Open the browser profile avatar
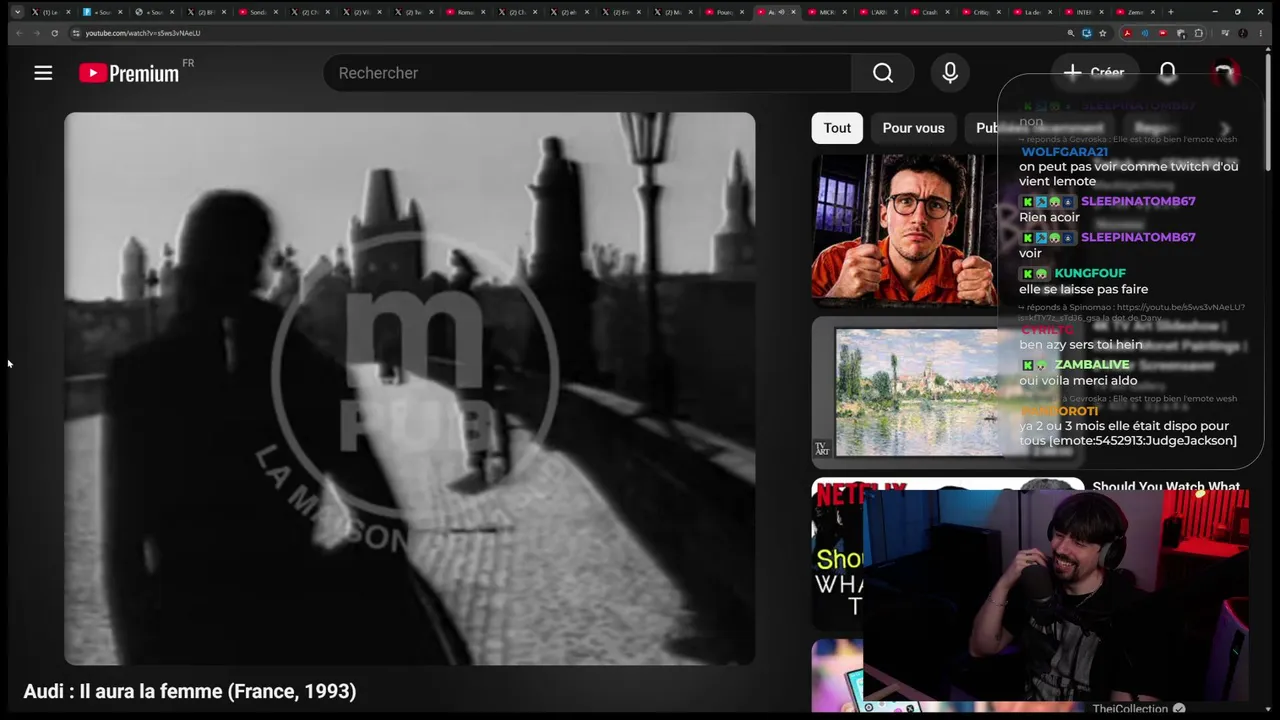 point(1243,33)
